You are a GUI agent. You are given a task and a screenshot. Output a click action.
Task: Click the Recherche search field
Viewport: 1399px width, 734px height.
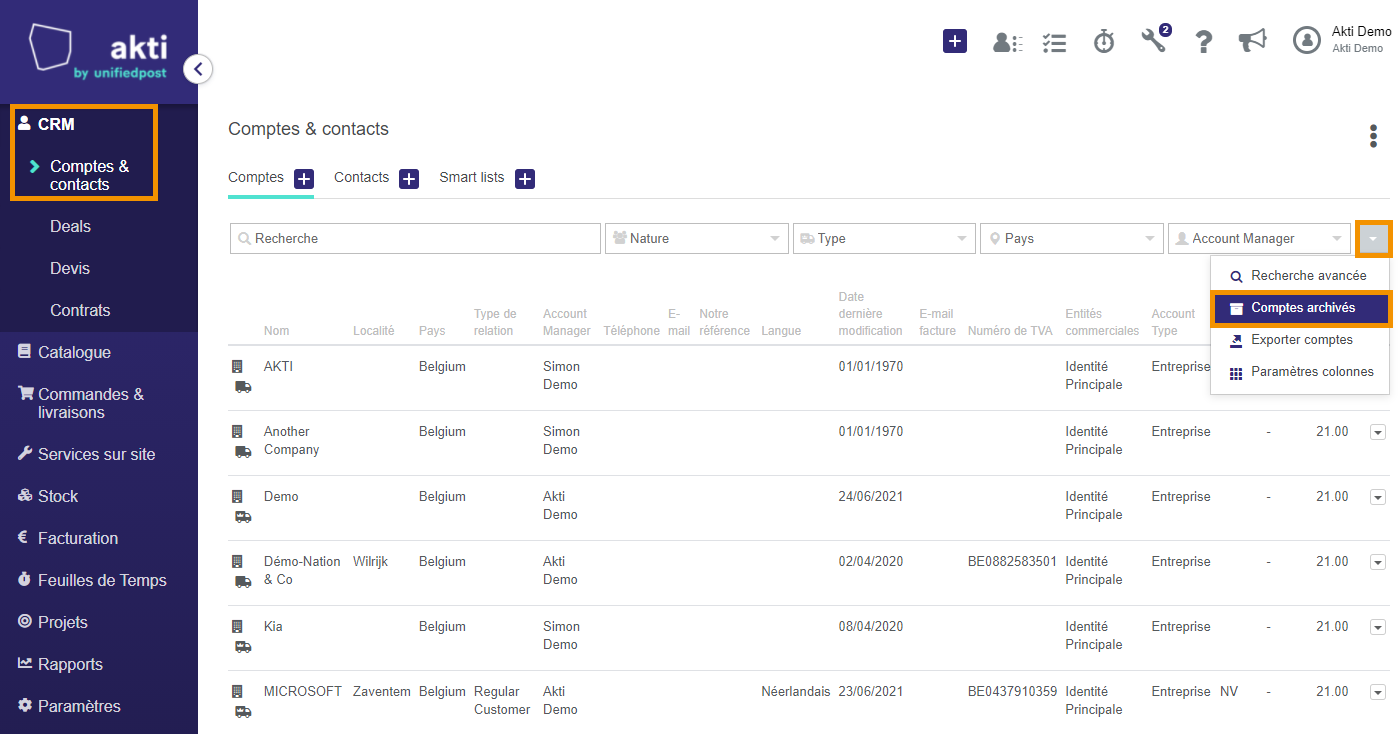coord(415,238)
